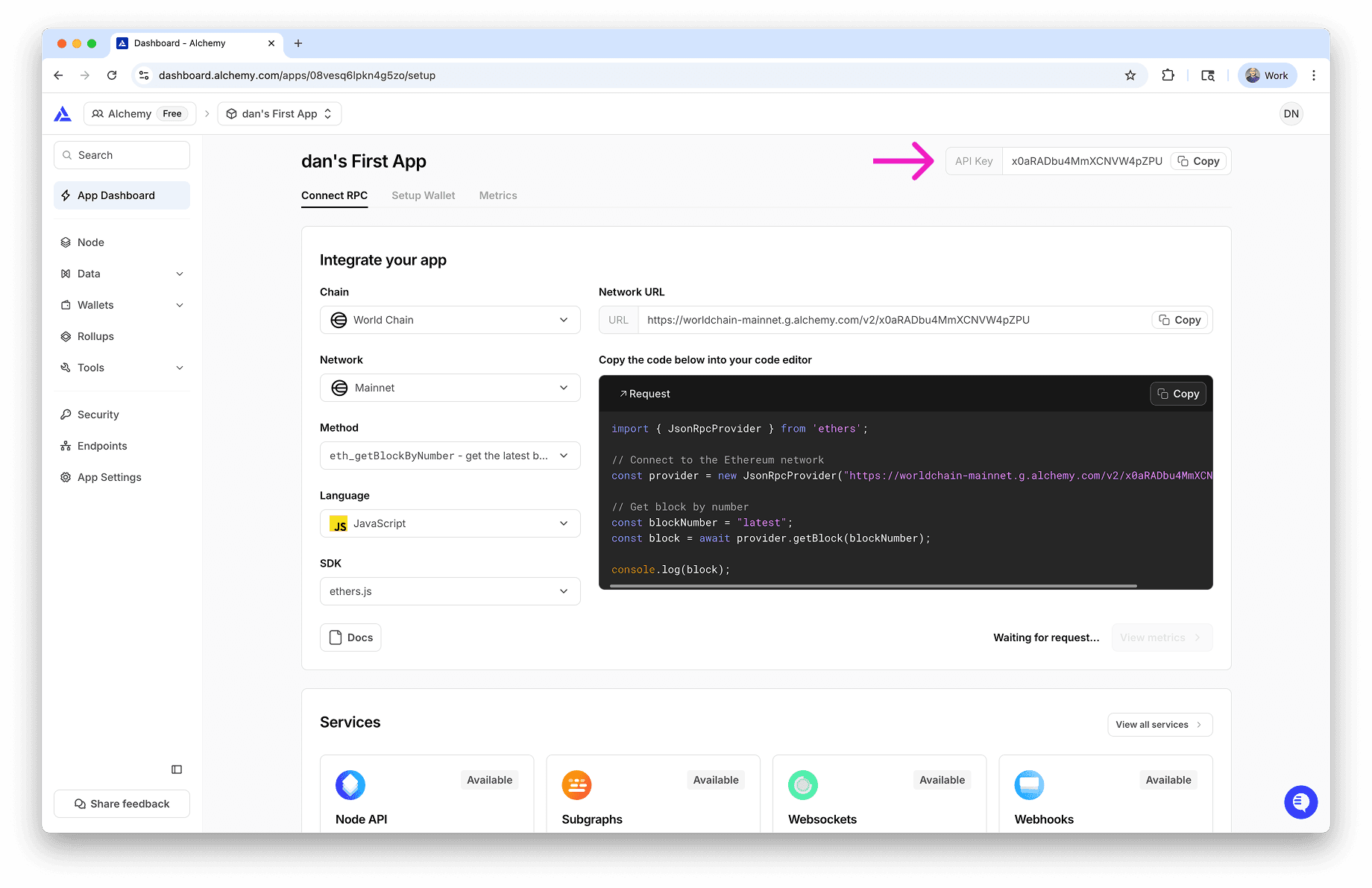The image size is (1372, 888).
Task: Click View all services
Action: (x=1159, y=724)
